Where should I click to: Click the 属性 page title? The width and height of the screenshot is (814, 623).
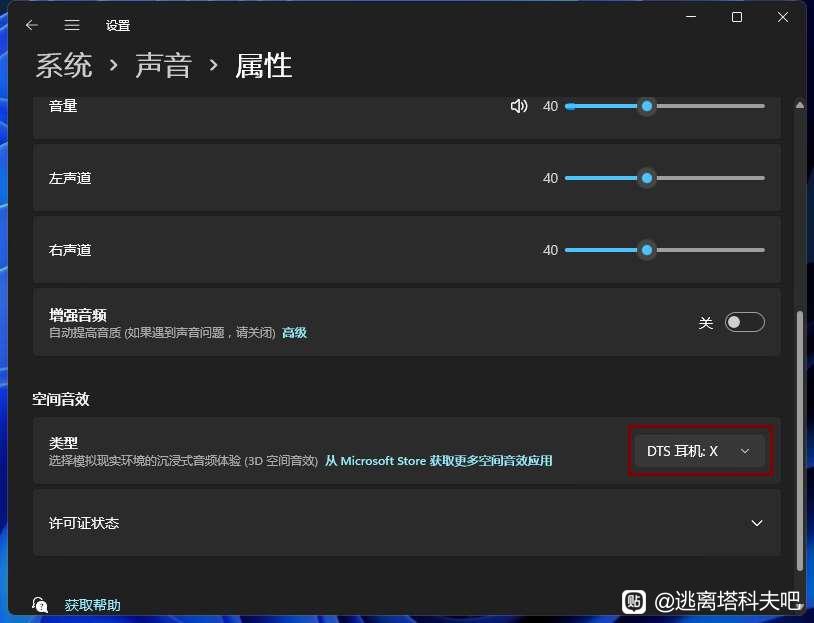tap(263, 66)
